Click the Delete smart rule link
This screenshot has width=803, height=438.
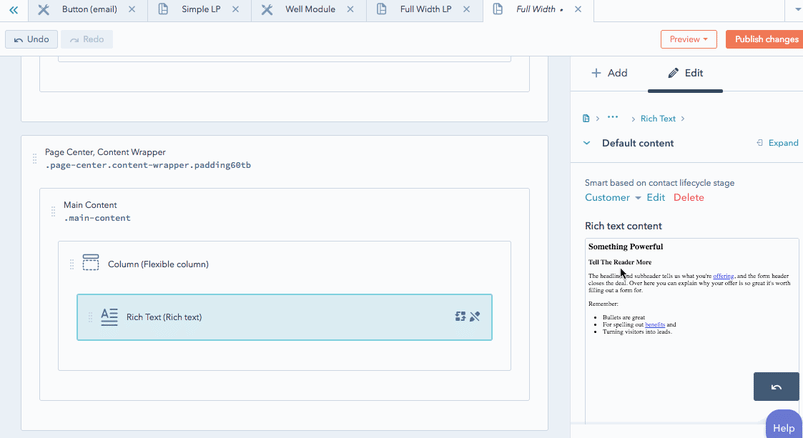coord(688,198)
